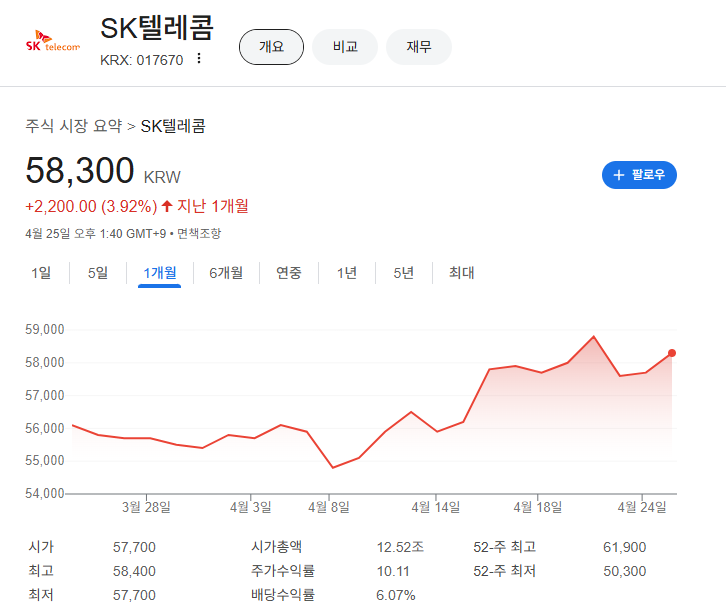Click the 3월 28일 axis label
The image size is (726, 609).
click(x=146, y=507)
